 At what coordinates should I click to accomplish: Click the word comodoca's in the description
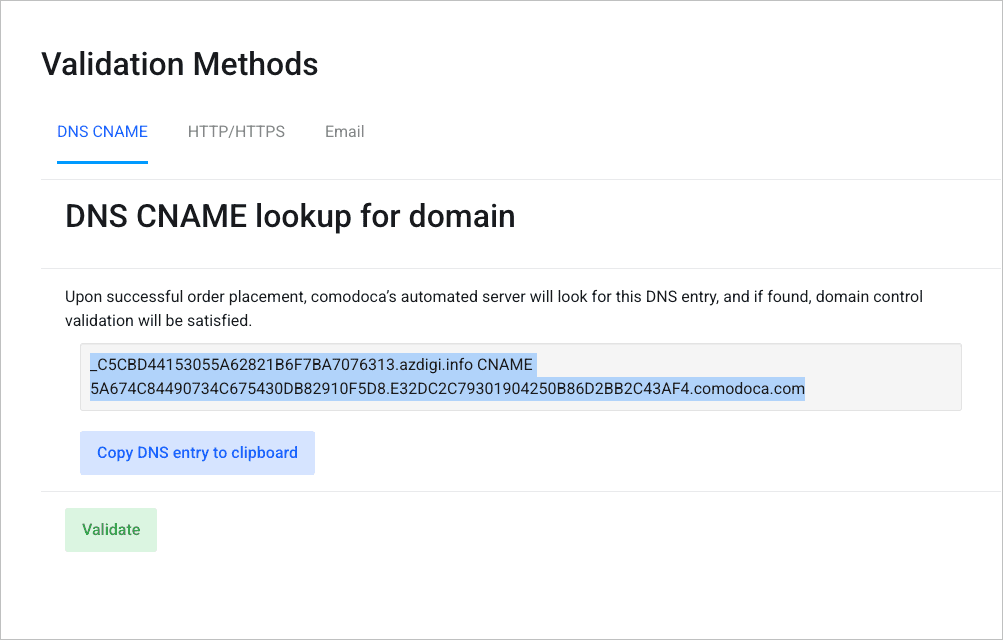coord(354,297)
